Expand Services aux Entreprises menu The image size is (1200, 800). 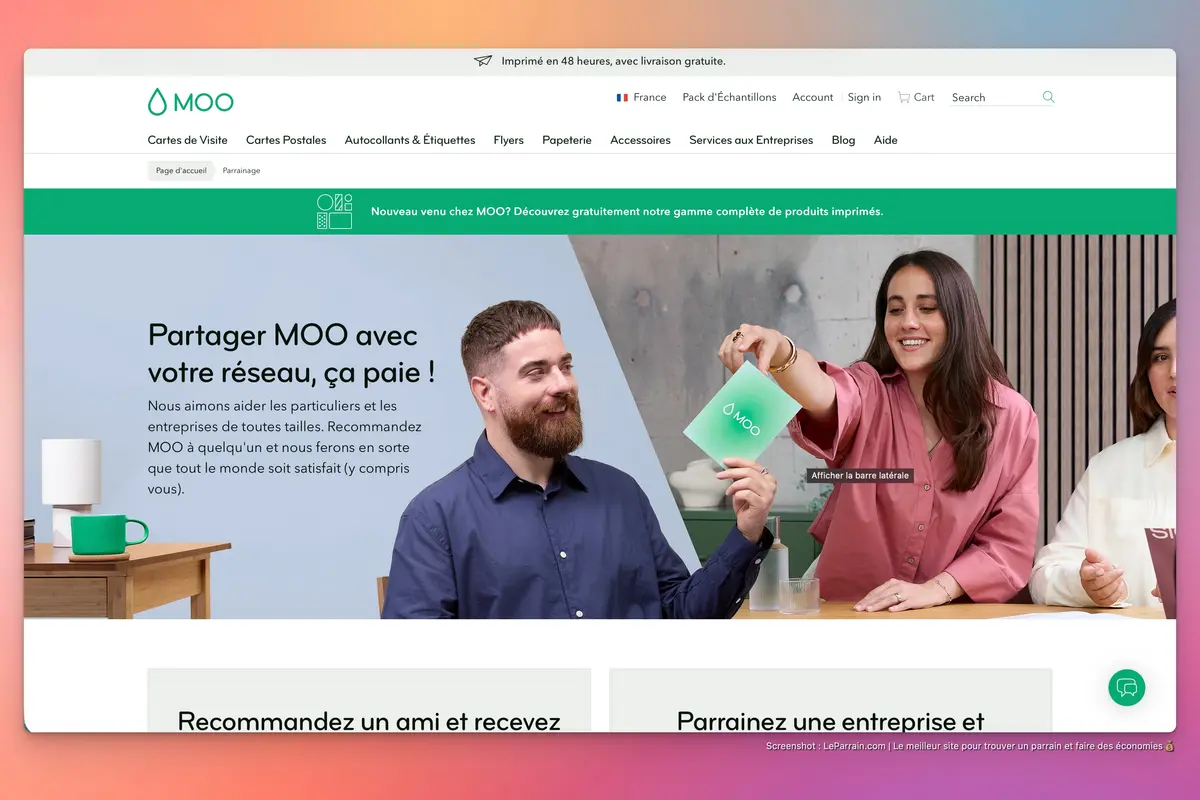[x=751, y=140]
